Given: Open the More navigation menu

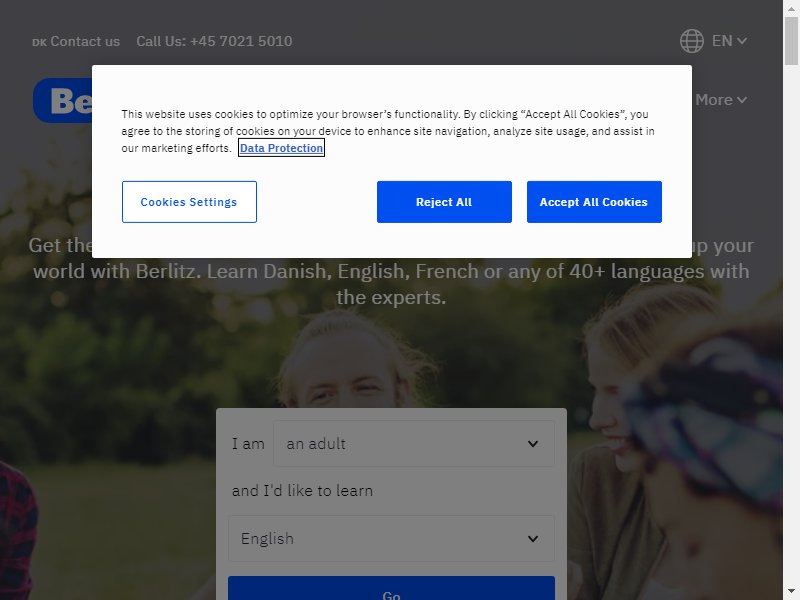Looking at the screenshot, I should (721, 100).
